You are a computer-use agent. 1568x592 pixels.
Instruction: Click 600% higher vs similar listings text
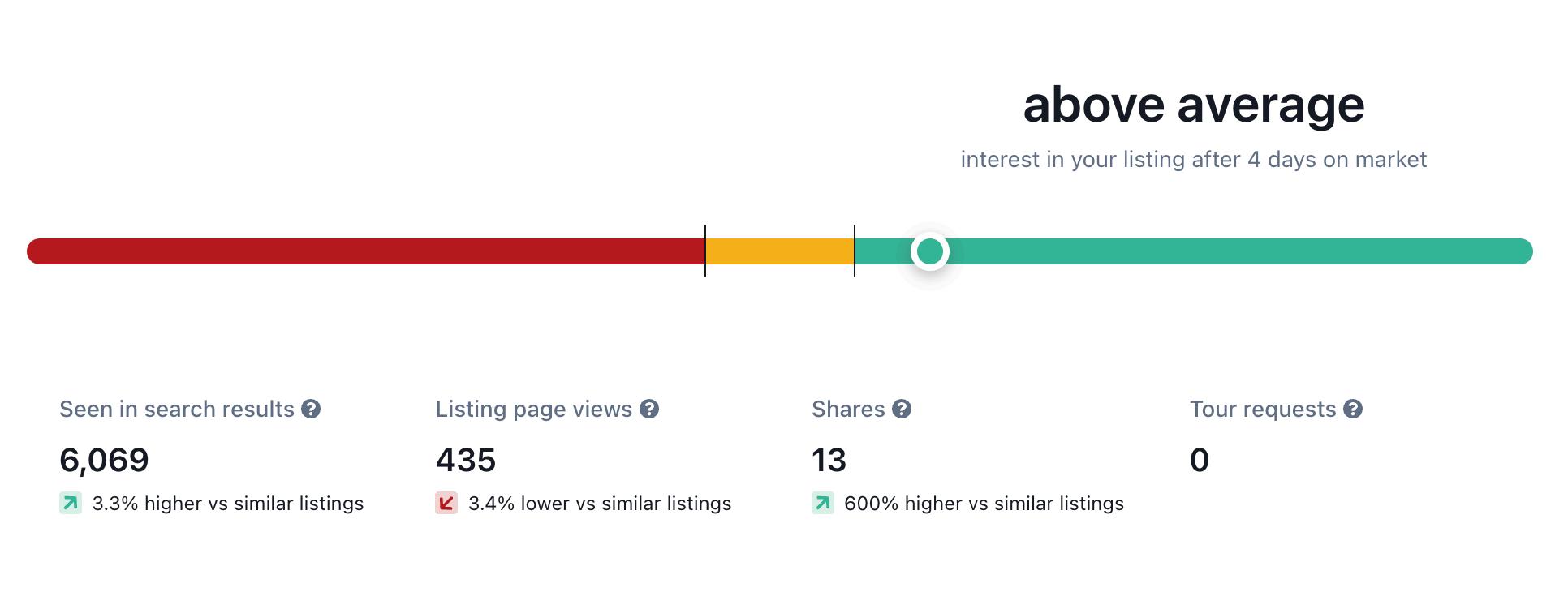pos(984,504)
